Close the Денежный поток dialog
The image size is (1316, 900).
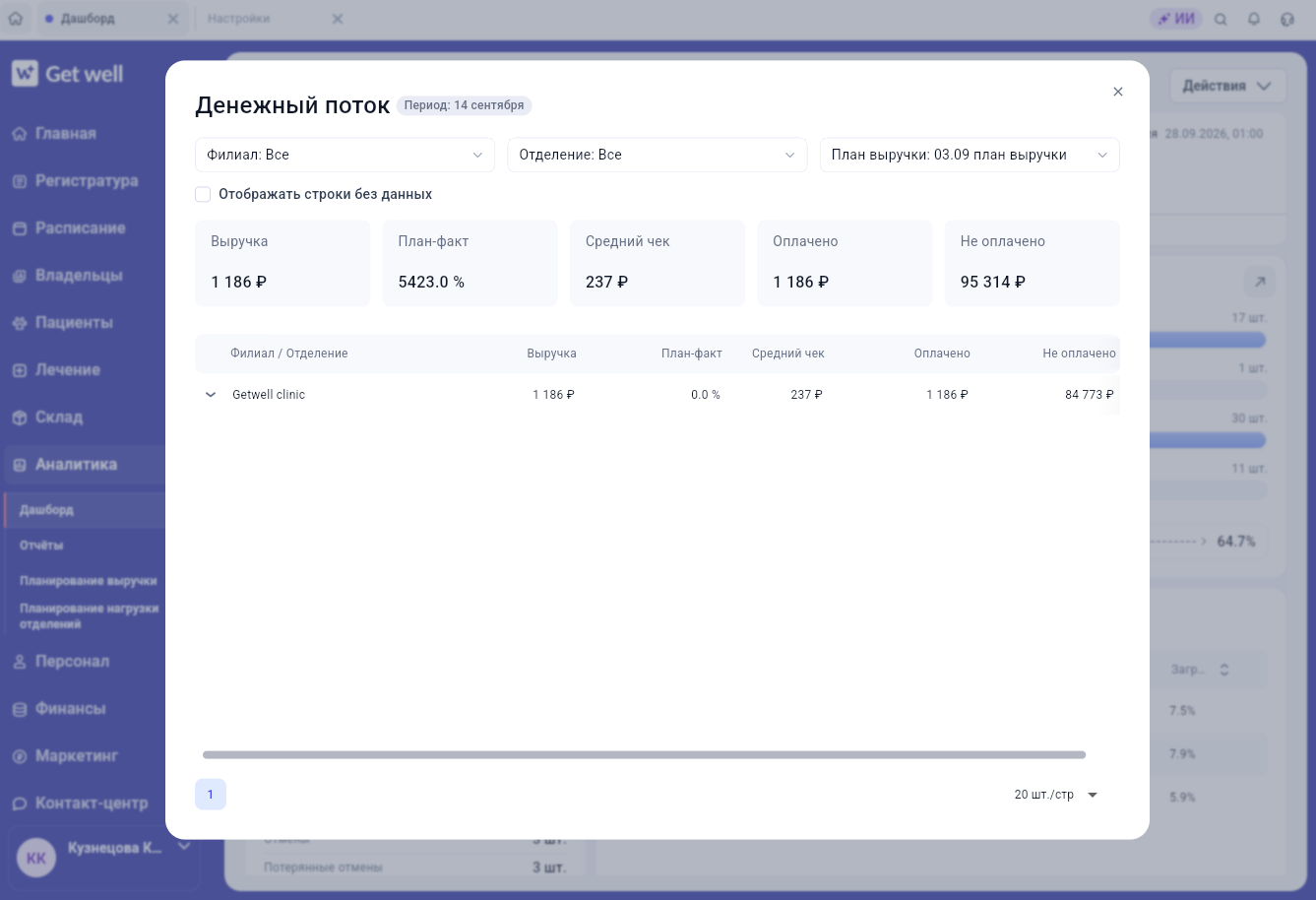pos(1117,92)
